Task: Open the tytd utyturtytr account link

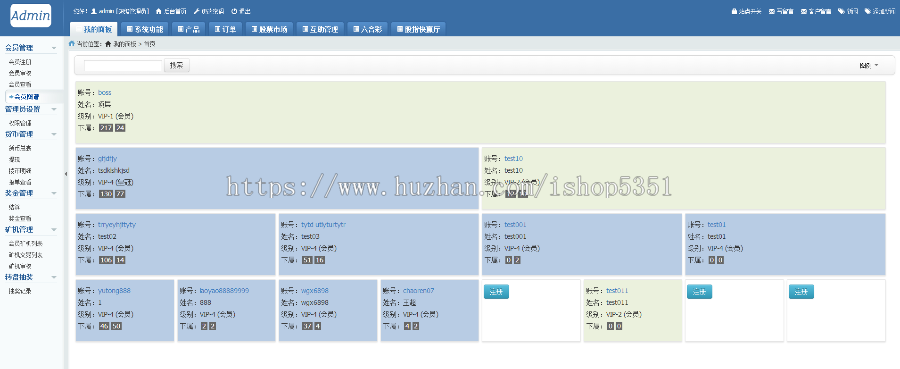Action: (x=324, y=224)
